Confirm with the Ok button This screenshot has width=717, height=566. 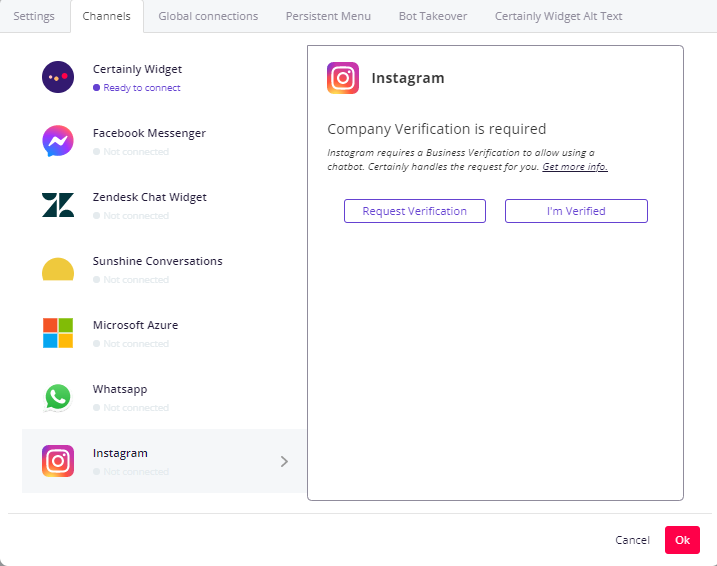tap(682, 540)
